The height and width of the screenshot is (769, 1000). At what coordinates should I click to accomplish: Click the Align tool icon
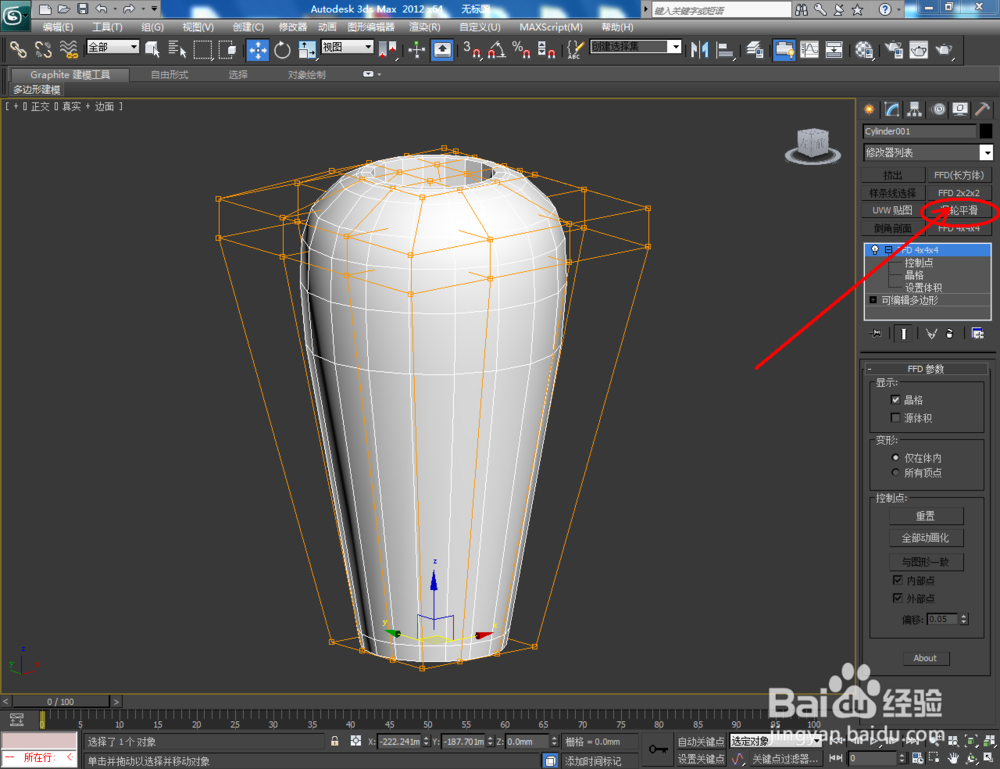click(725, 49)
